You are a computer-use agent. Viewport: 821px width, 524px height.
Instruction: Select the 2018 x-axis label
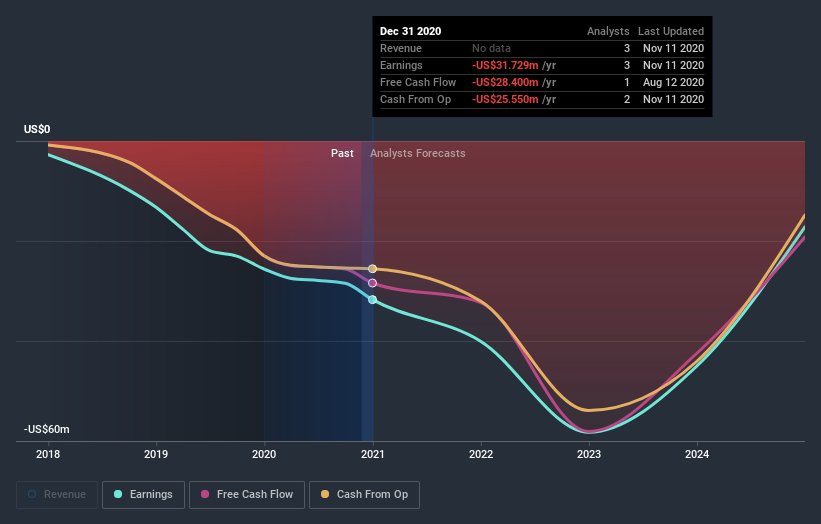pyautogui.click(x=48, y=454)
